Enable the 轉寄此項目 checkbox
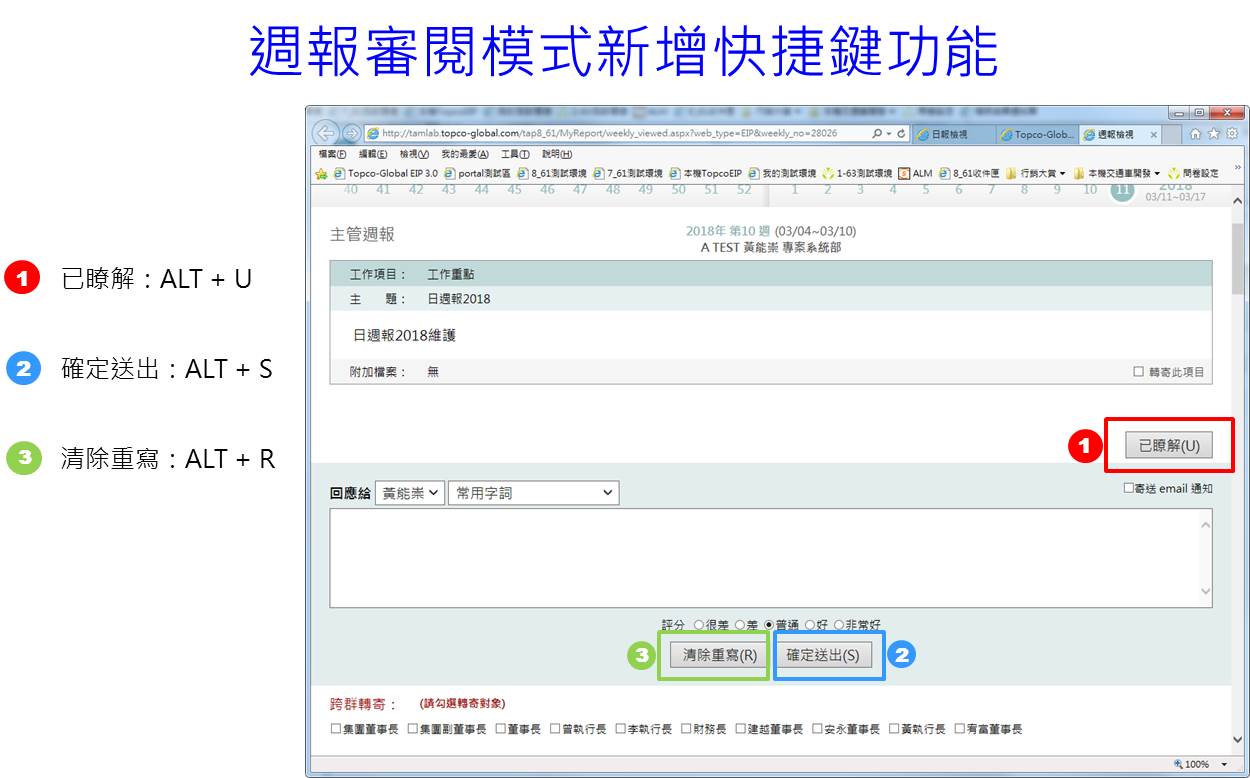This screenshot has height=778, width=1250. (x=1138, y=372)
